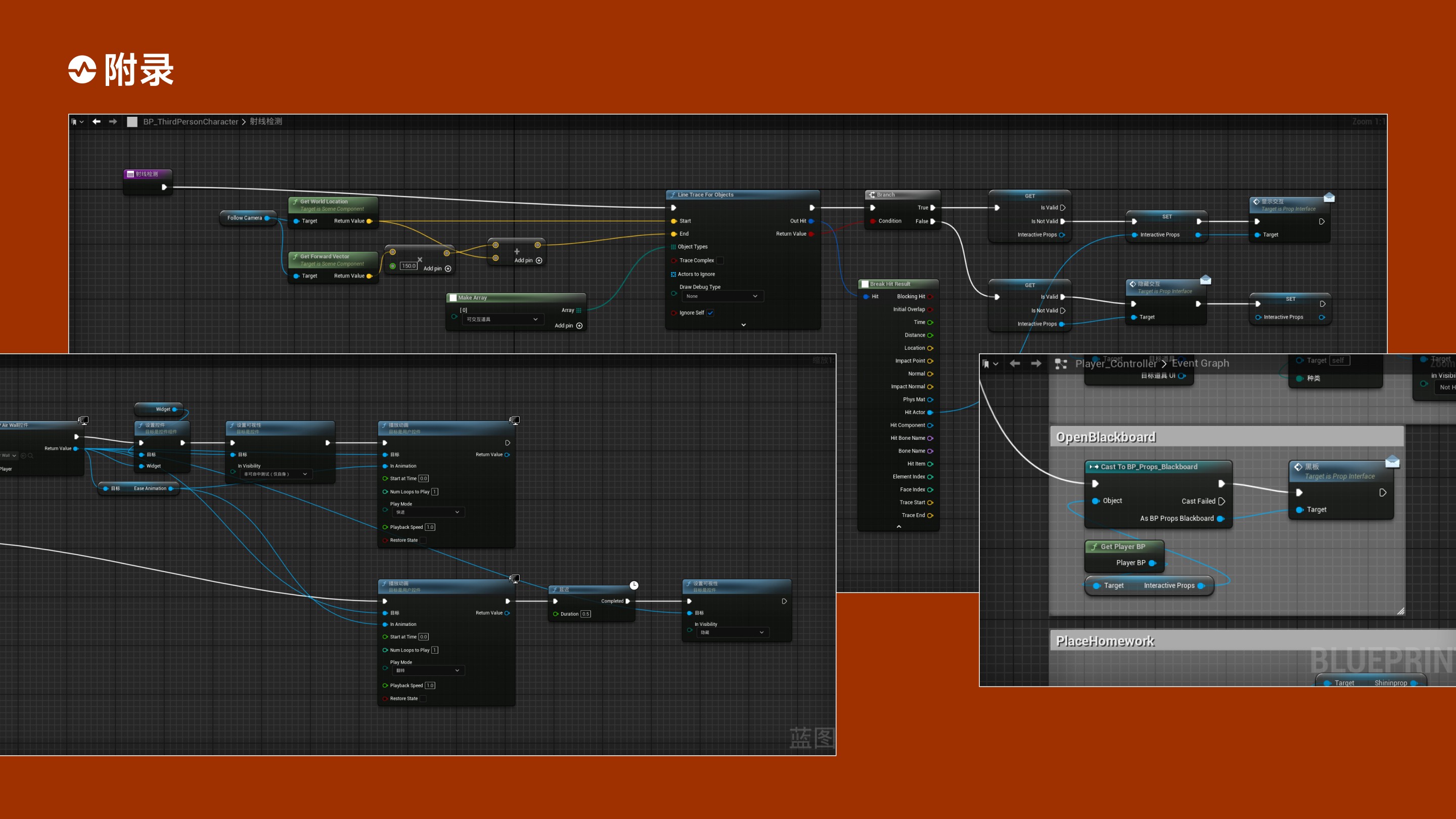Expand the Line Trace For Objects advanced pins
The width and height of the screenshot is (1456, 819).
[744, 325]
